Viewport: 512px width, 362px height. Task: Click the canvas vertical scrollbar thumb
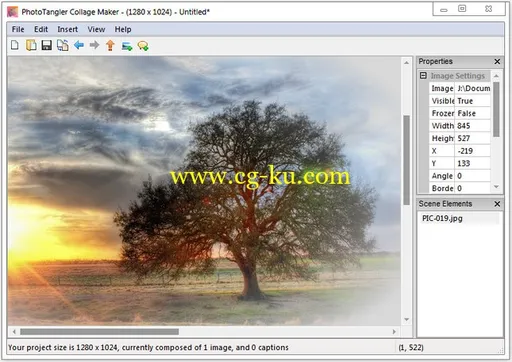(406, 160)
